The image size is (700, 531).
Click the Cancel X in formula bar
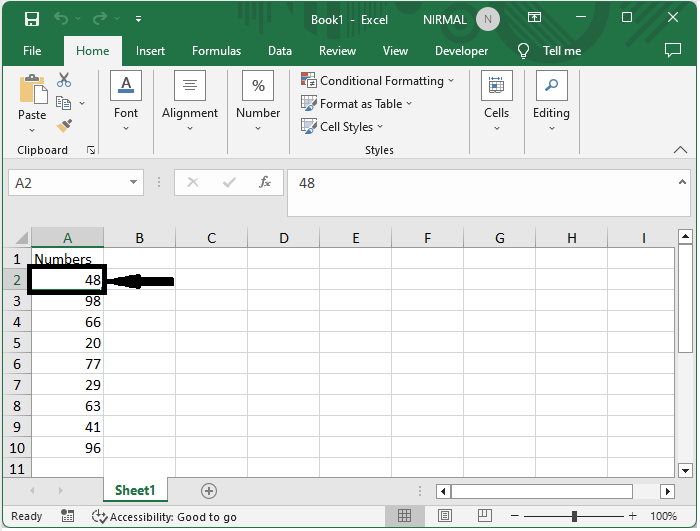pyautogui.click(x=193, y=182)
